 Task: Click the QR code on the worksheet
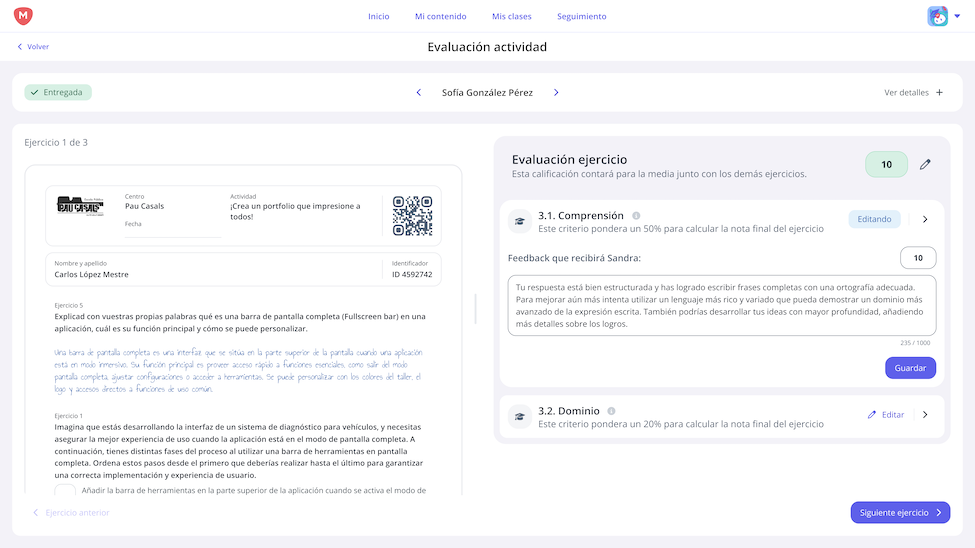(x=412, y=215)
